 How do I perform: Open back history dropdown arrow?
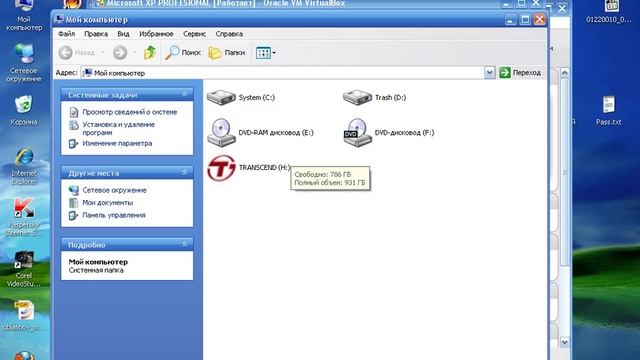(x=102, y=53)
